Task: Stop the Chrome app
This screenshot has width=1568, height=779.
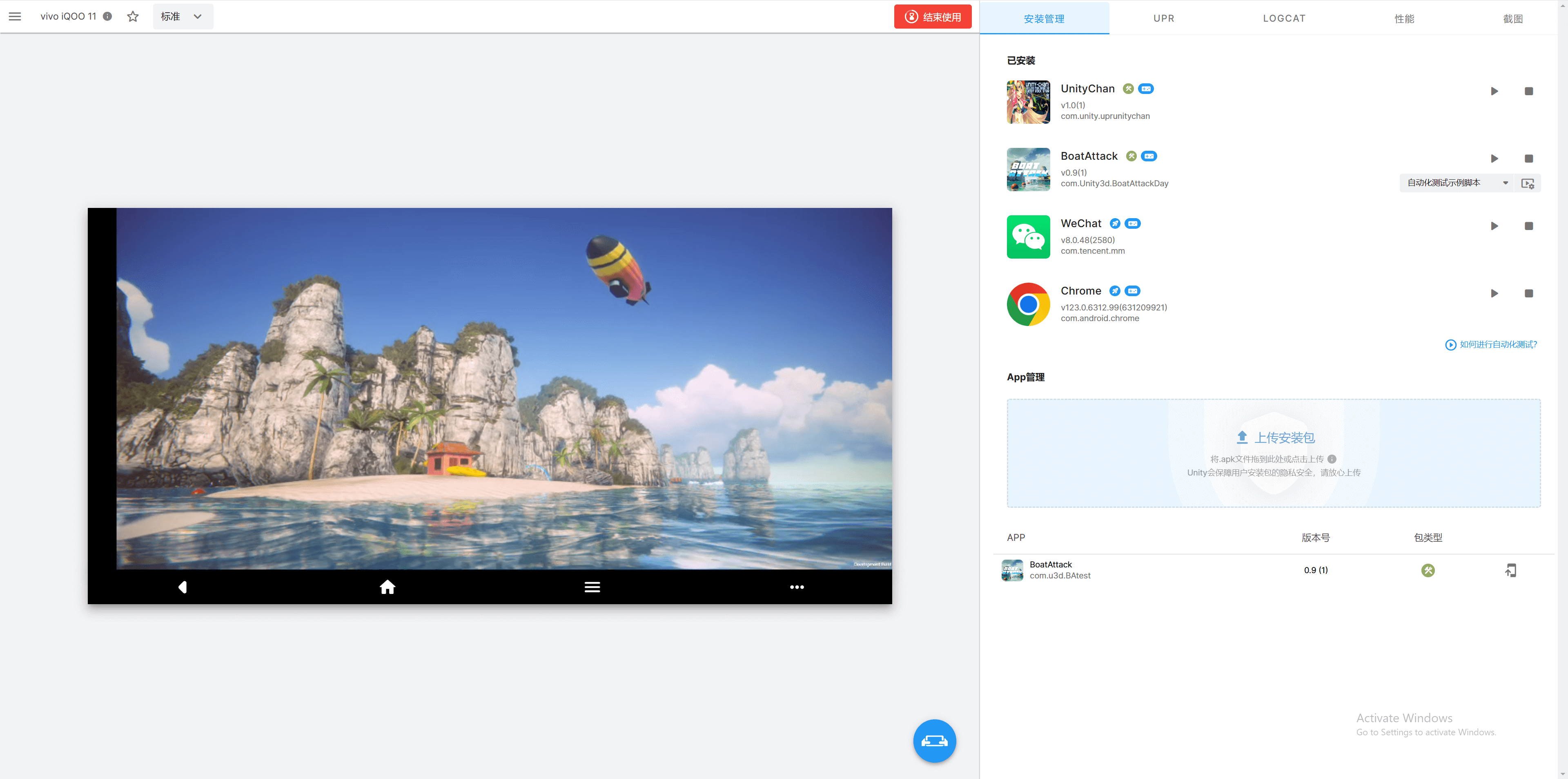Action: [1528, 294]
